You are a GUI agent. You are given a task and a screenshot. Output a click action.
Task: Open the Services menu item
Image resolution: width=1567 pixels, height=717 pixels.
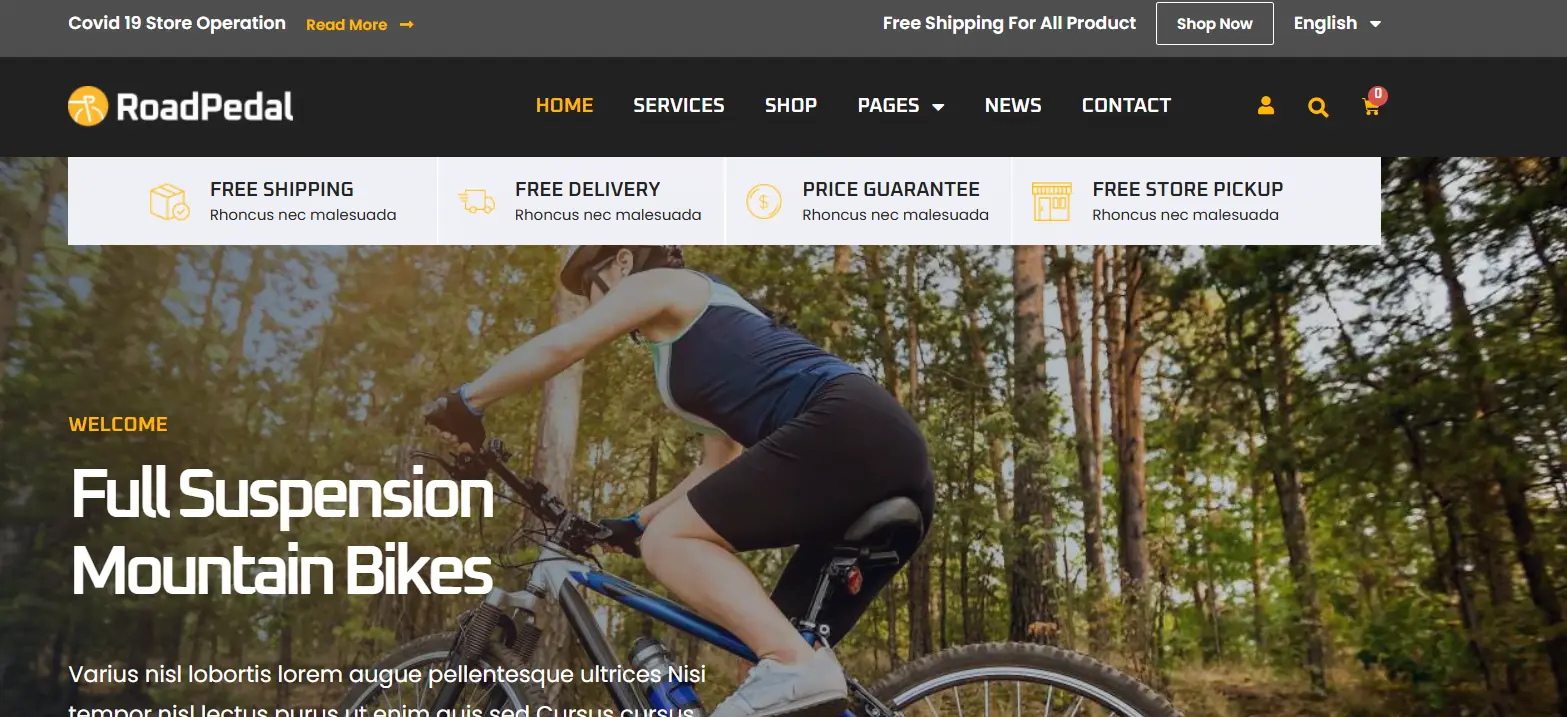(x=679, y=105)
